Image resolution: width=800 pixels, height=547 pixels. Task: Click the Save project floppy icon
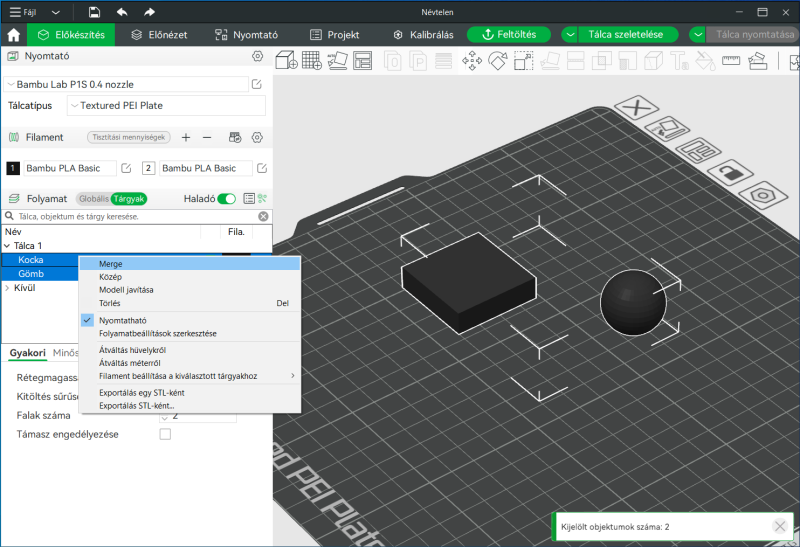(x=94, y=12)
